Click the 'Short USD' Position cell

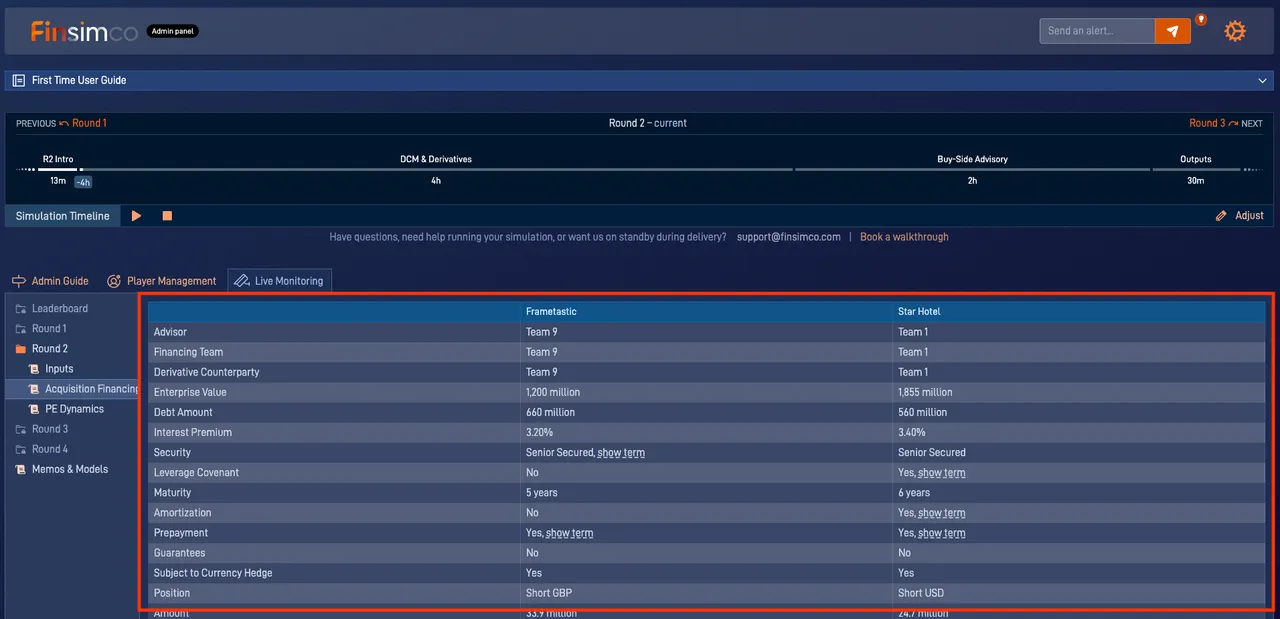(x=1079, y=593)
